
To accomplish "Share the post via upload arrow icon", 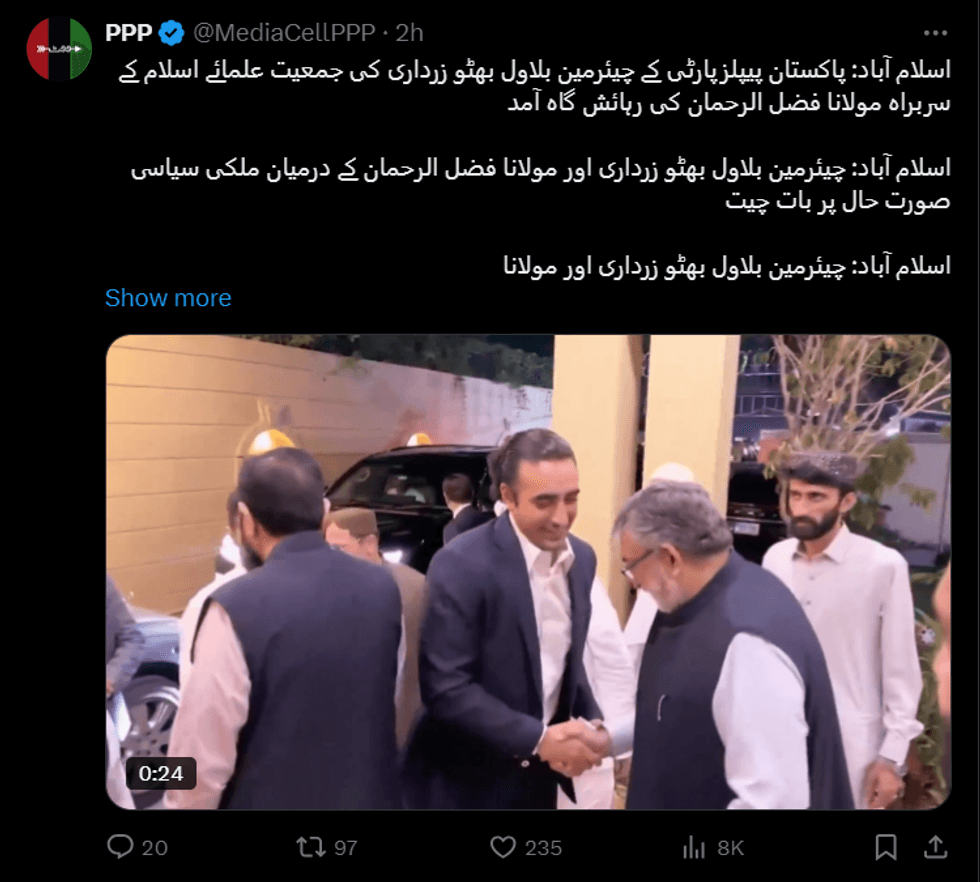I will click(936, 847).
